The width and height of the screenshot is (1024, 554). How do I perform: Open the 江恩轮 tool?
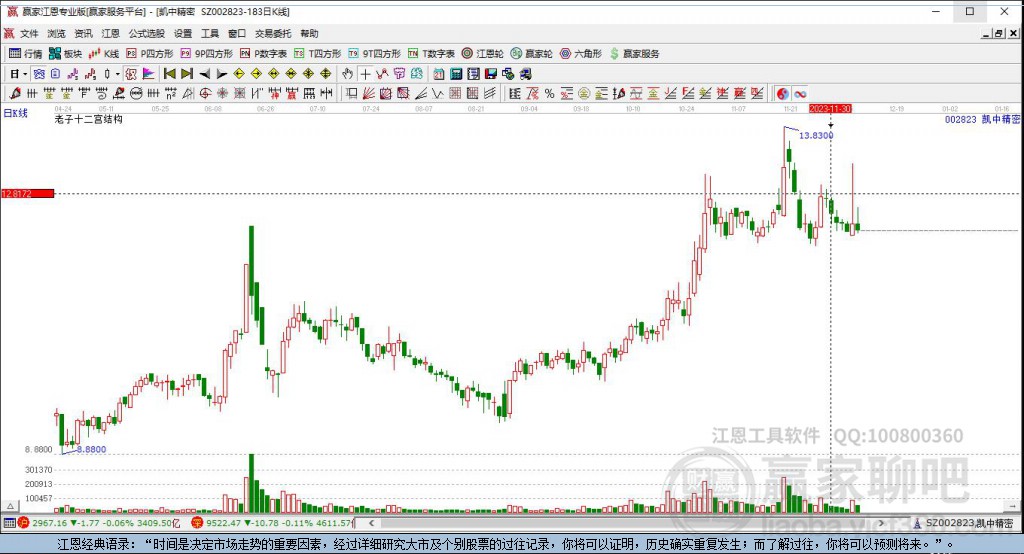[483, 54]
